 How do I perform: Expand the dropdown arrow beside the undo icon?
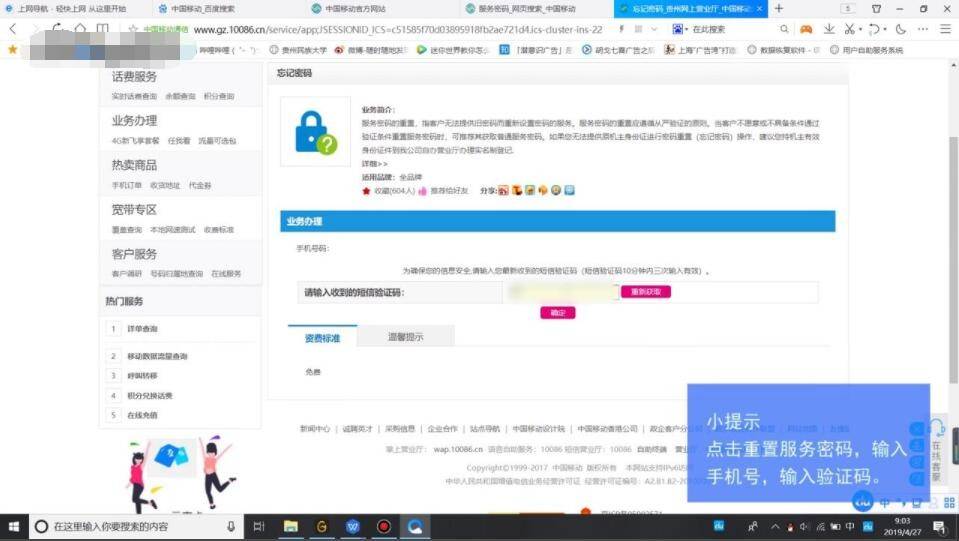(x=884, y=29)
